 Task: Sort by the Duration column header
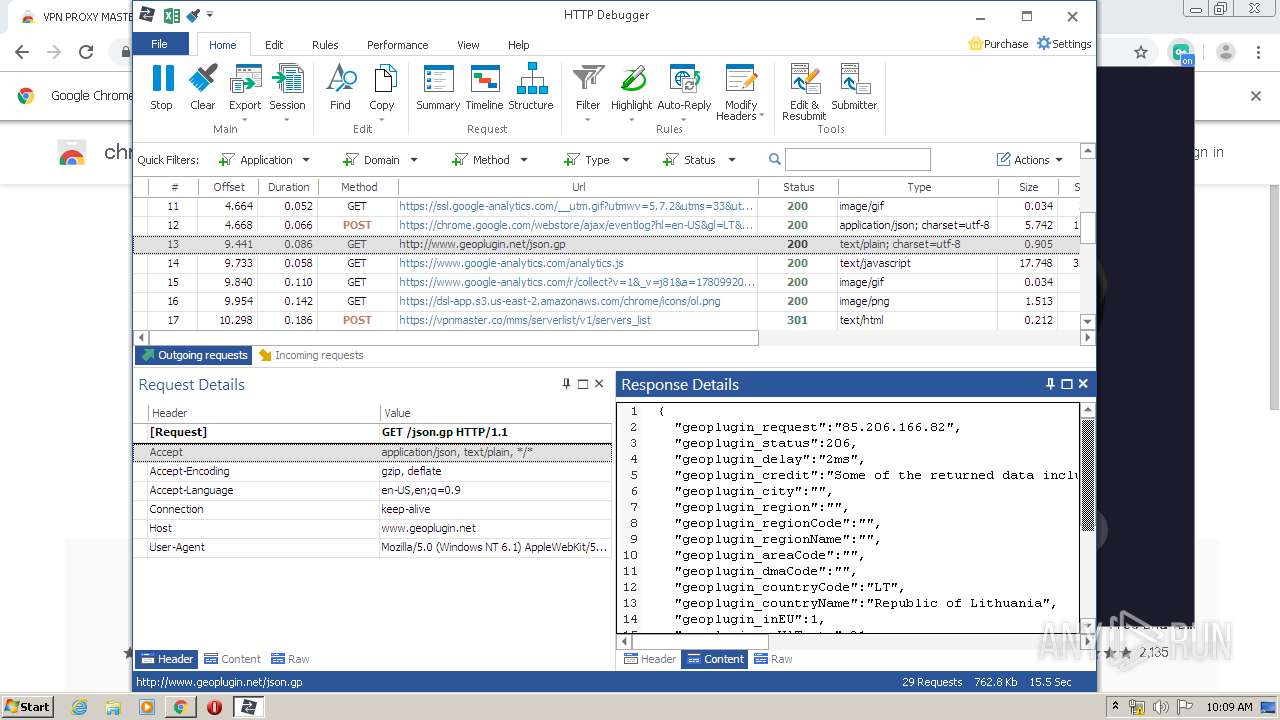[288, 187]
